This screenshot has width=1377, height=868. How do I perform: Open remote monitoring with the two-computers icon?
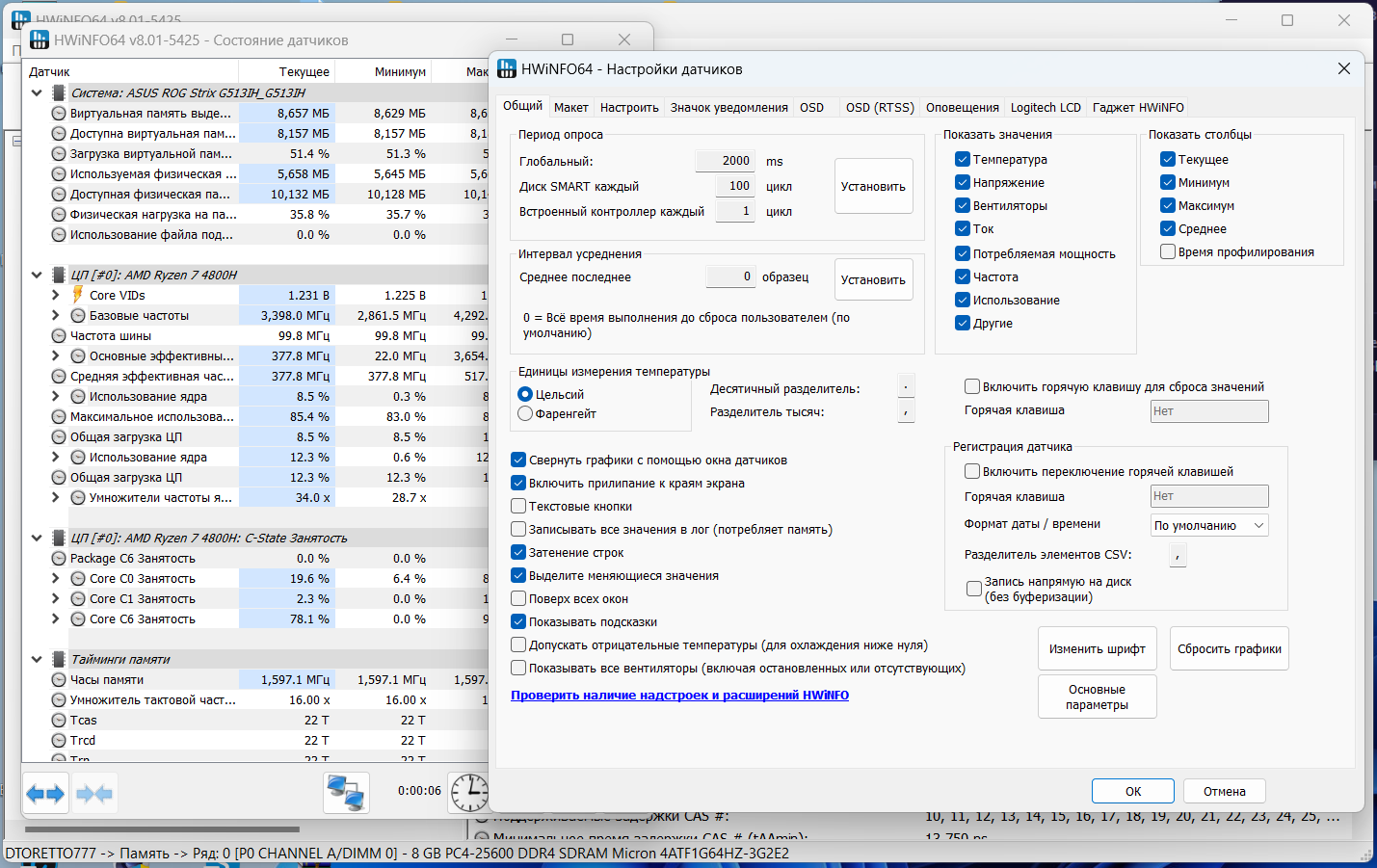click(x=346, y=793)
